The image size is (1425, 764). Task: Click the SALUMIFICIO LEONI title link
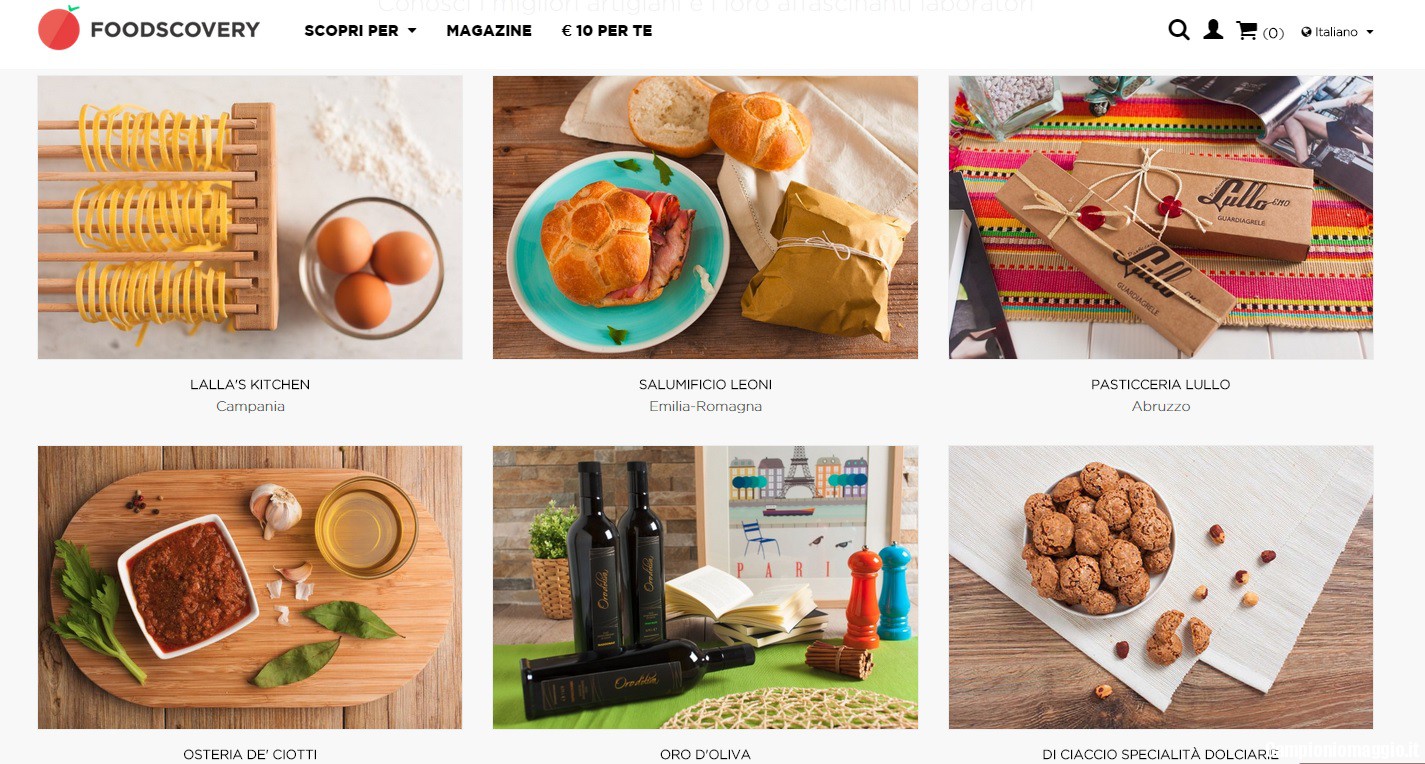[x=705, y=385]
